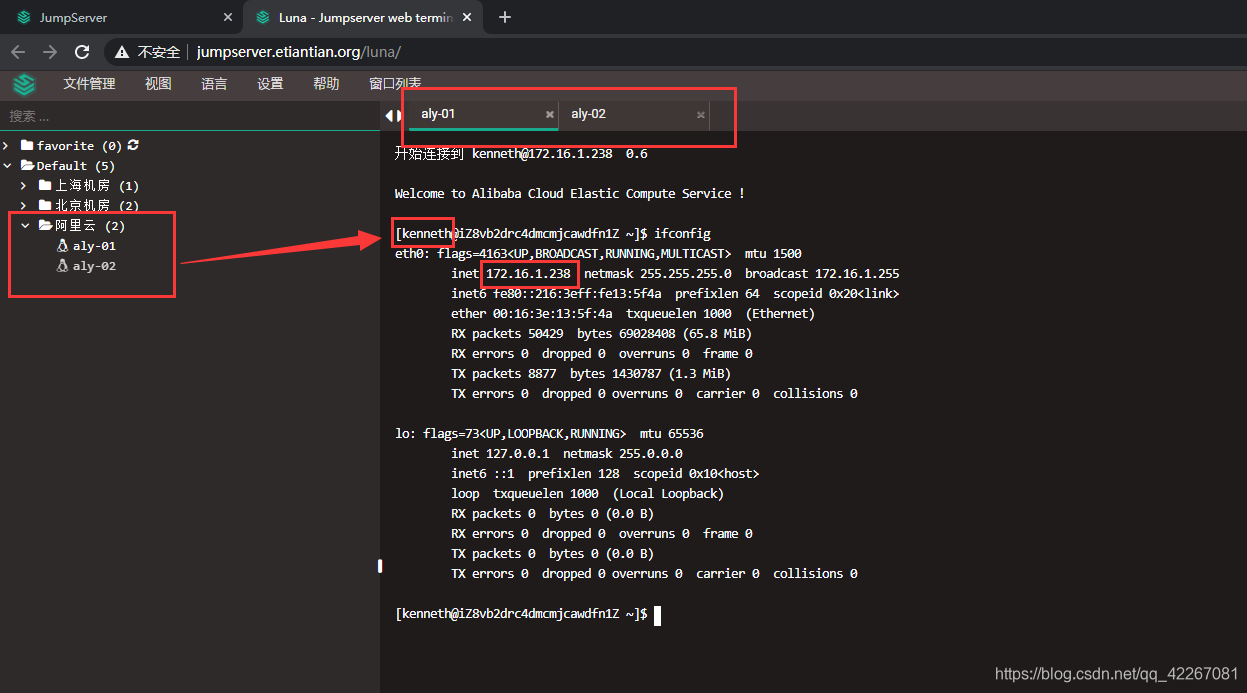Open a new browser tab with plus button
The height and width of the screenshot is (693, 1247).
point(505,17)
